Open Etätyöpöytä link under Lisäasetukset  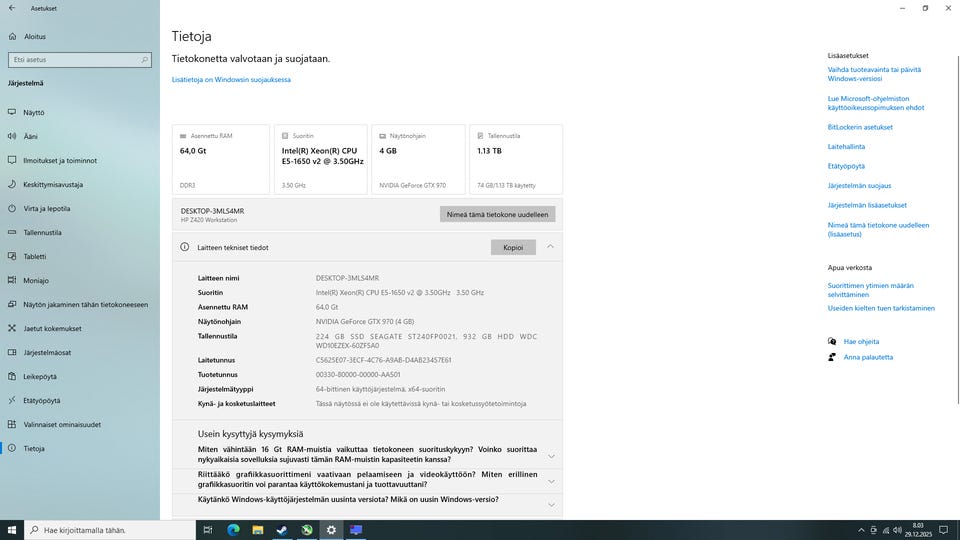pyautogui.click(x=846, y=167)
